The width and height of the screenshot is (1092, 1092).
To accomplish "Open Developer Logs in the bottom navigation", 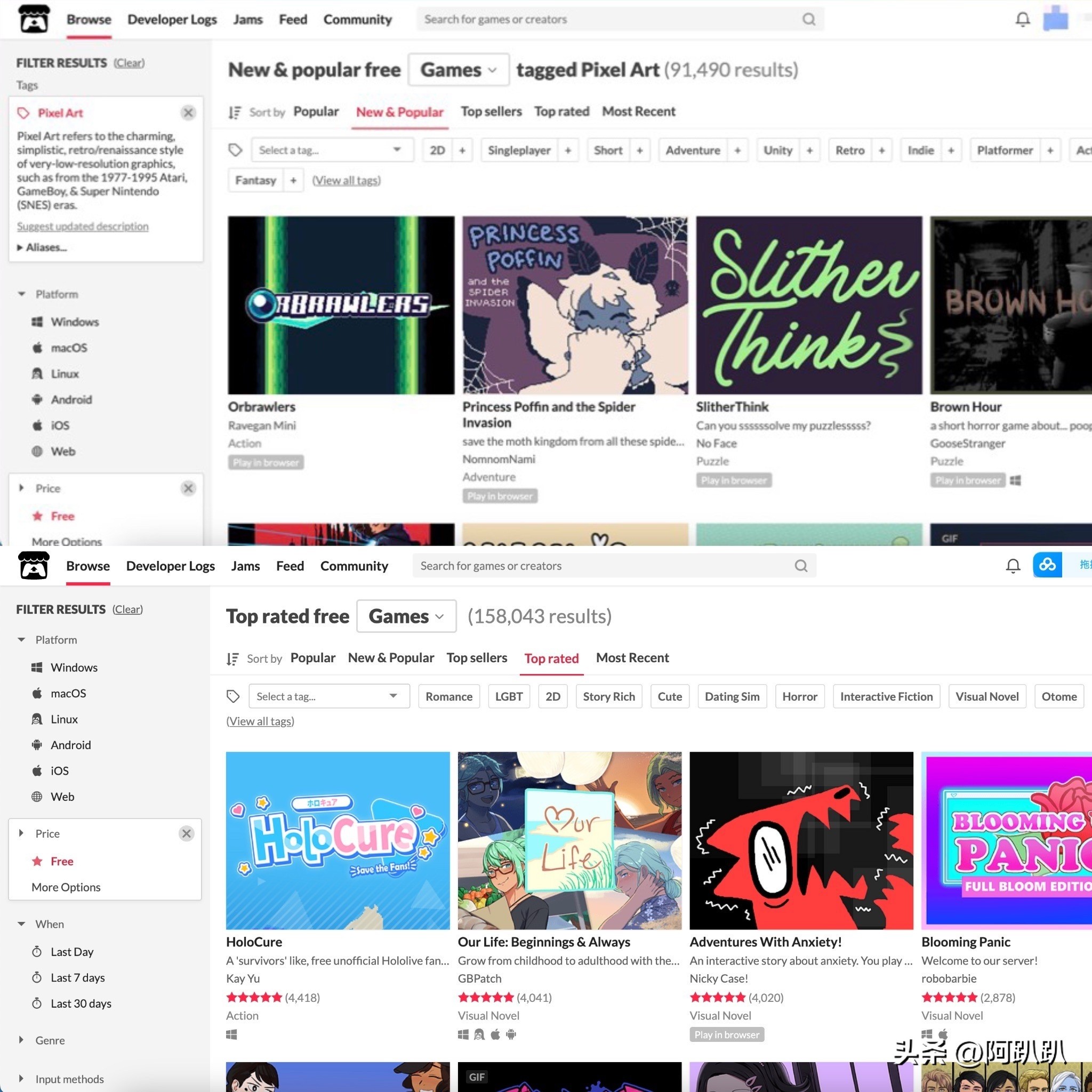I will (x=171, y=566).
